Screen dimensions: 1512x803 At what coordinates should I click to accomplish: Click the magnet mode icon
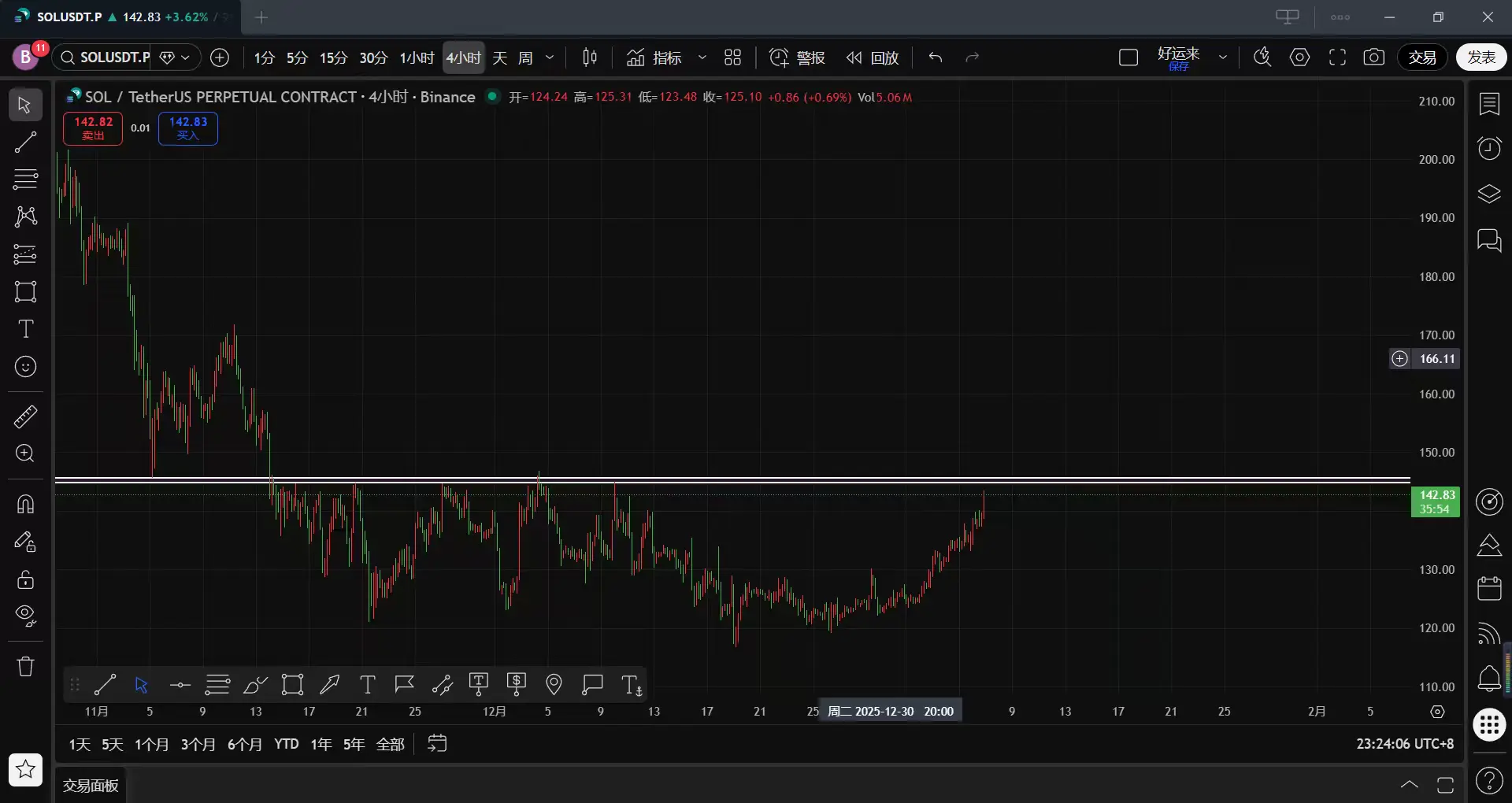tap(25, 504)
